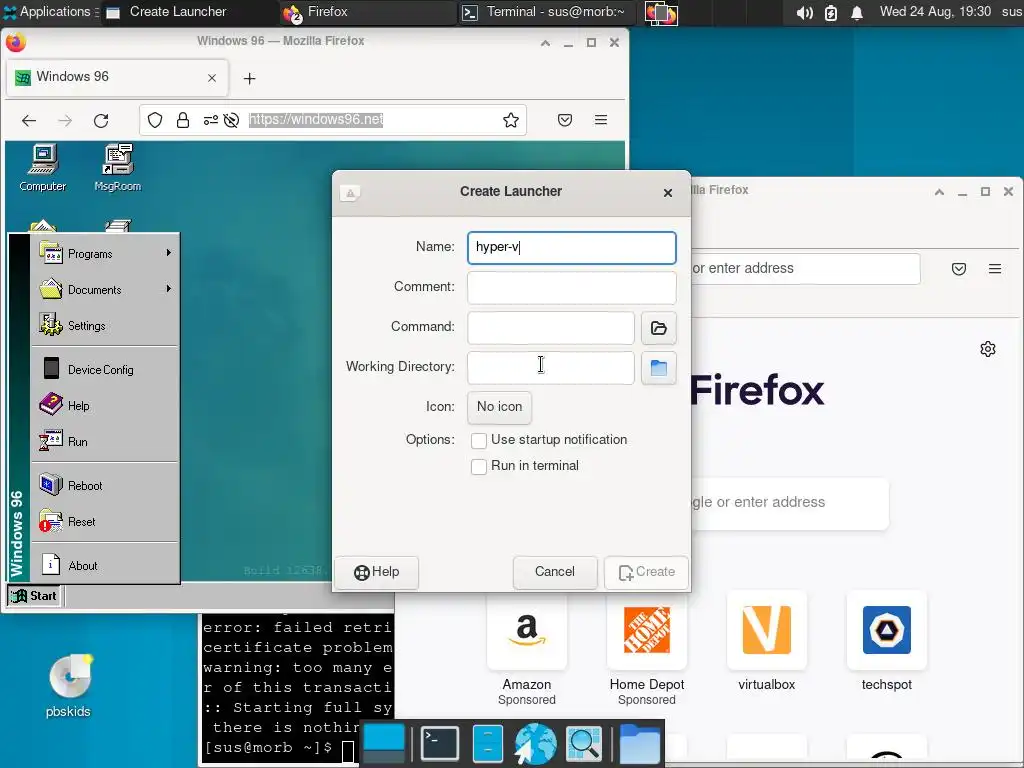Open Computer icon on Windows 96 desktop
Viewport: 1024px width, 768px height.
[42, 168]
